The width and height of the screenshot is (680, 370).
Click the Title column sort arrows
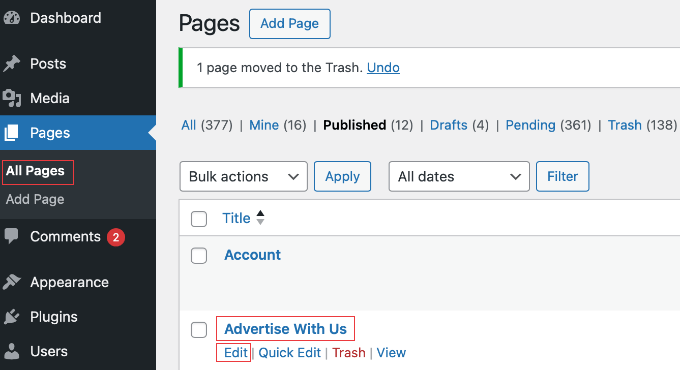(x=260, y=218)
